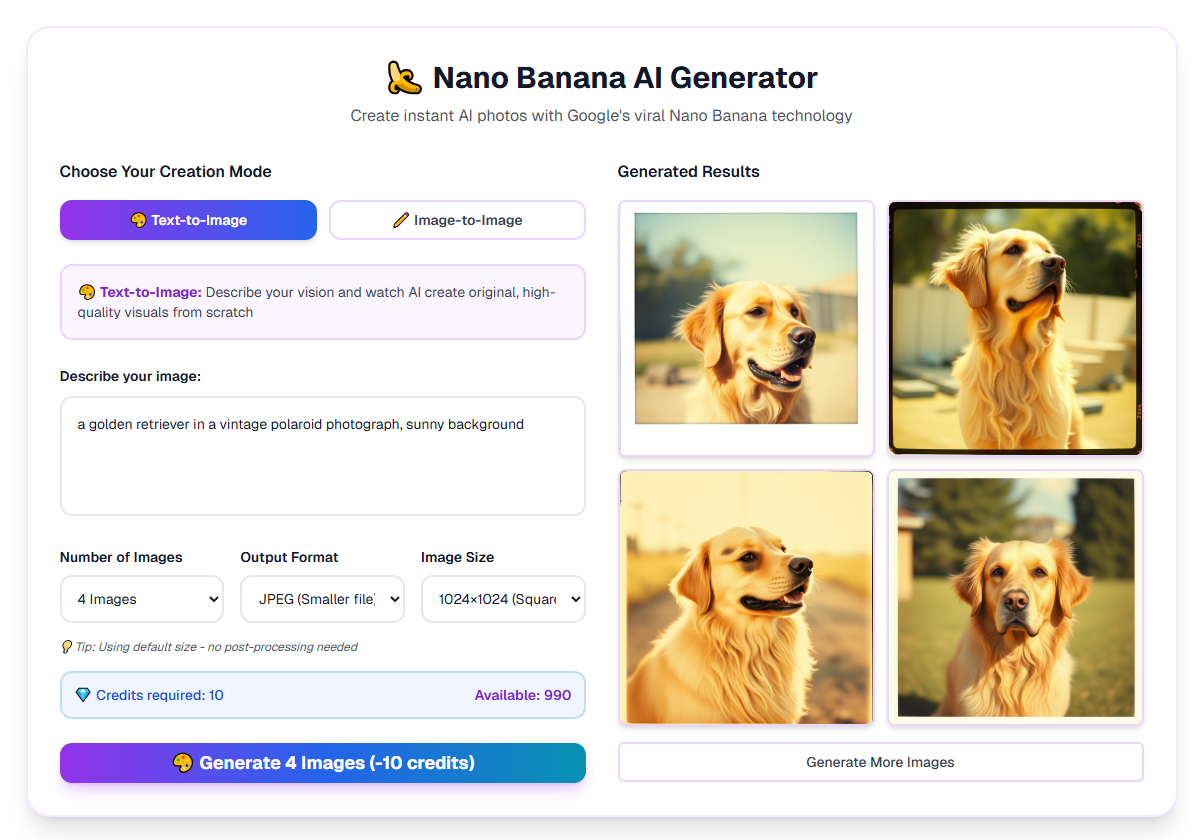Click the diamond icon beside Credits required
The image size is (1200, 840).
(83, 695)
